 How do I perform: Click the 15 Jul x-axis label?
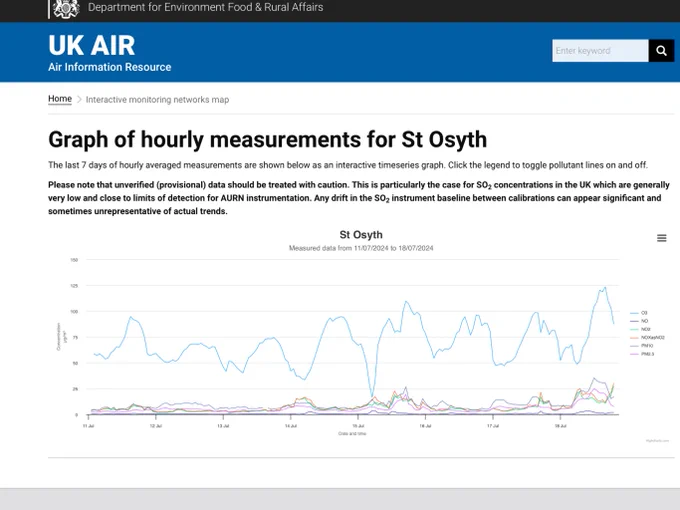click(x=358, y=426)
